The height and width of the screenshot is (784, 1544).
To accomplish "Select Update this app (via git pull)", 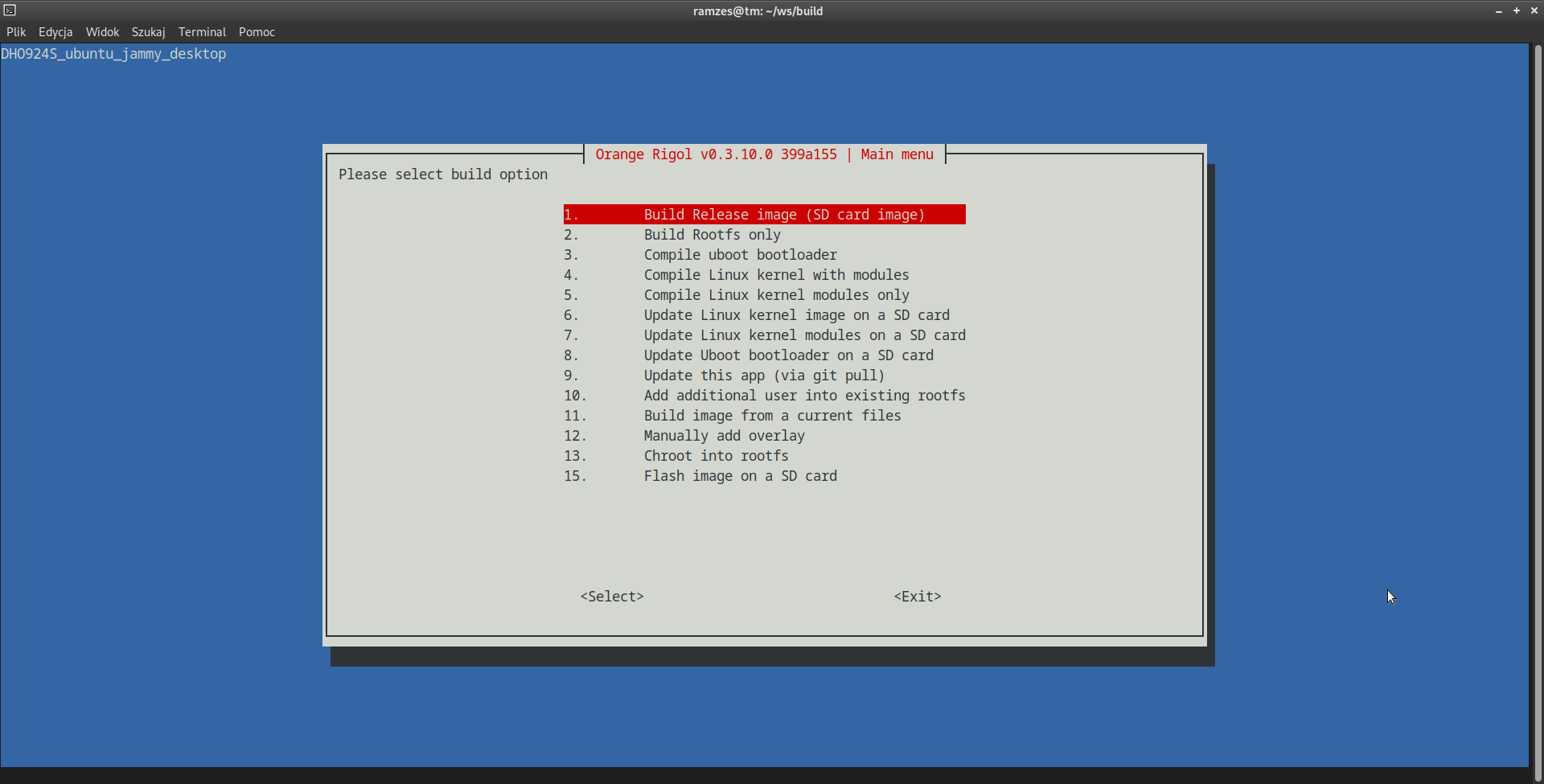I will pyautogui.click(x=765, y=376).
